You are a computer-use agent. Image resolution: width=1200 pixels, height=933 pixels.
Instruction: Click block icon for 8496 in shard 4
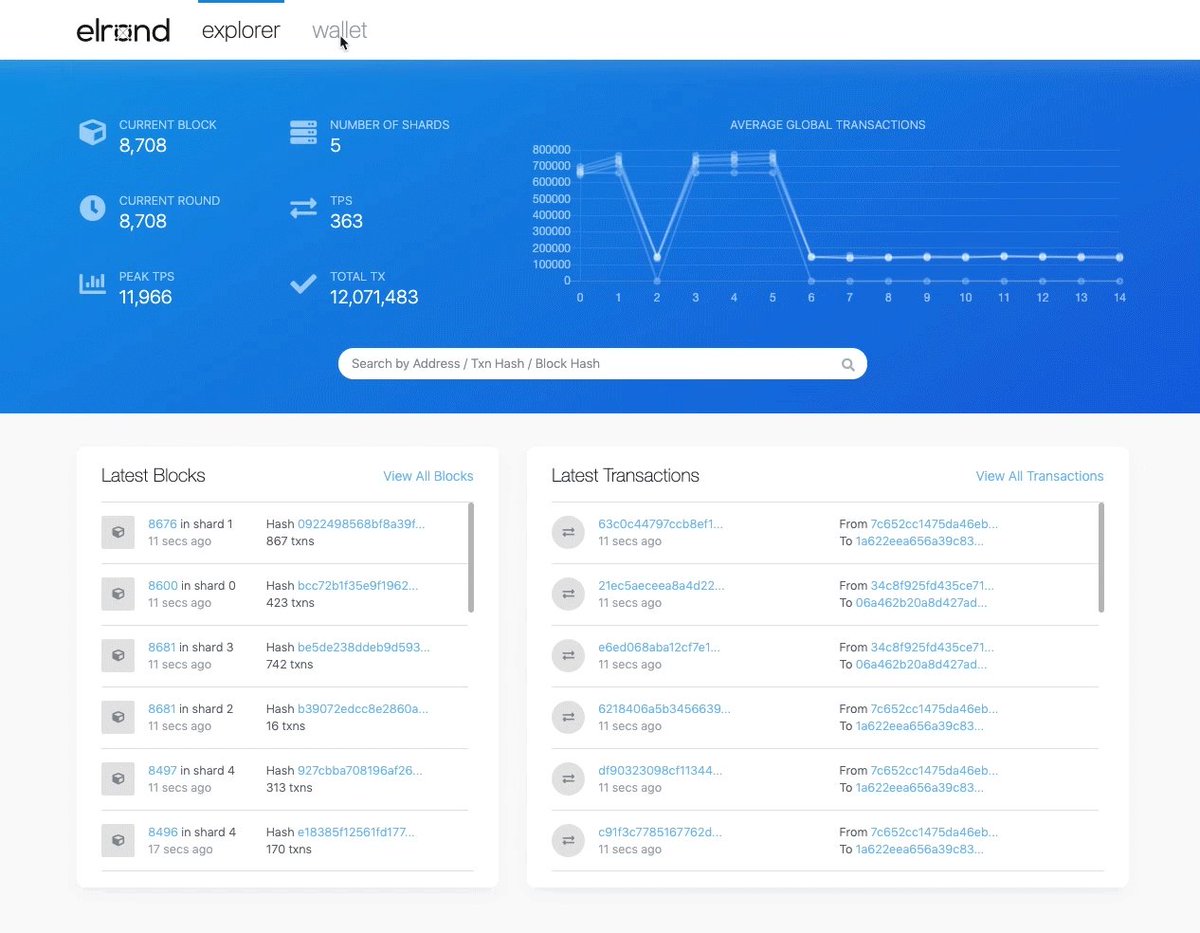[117, 841]
